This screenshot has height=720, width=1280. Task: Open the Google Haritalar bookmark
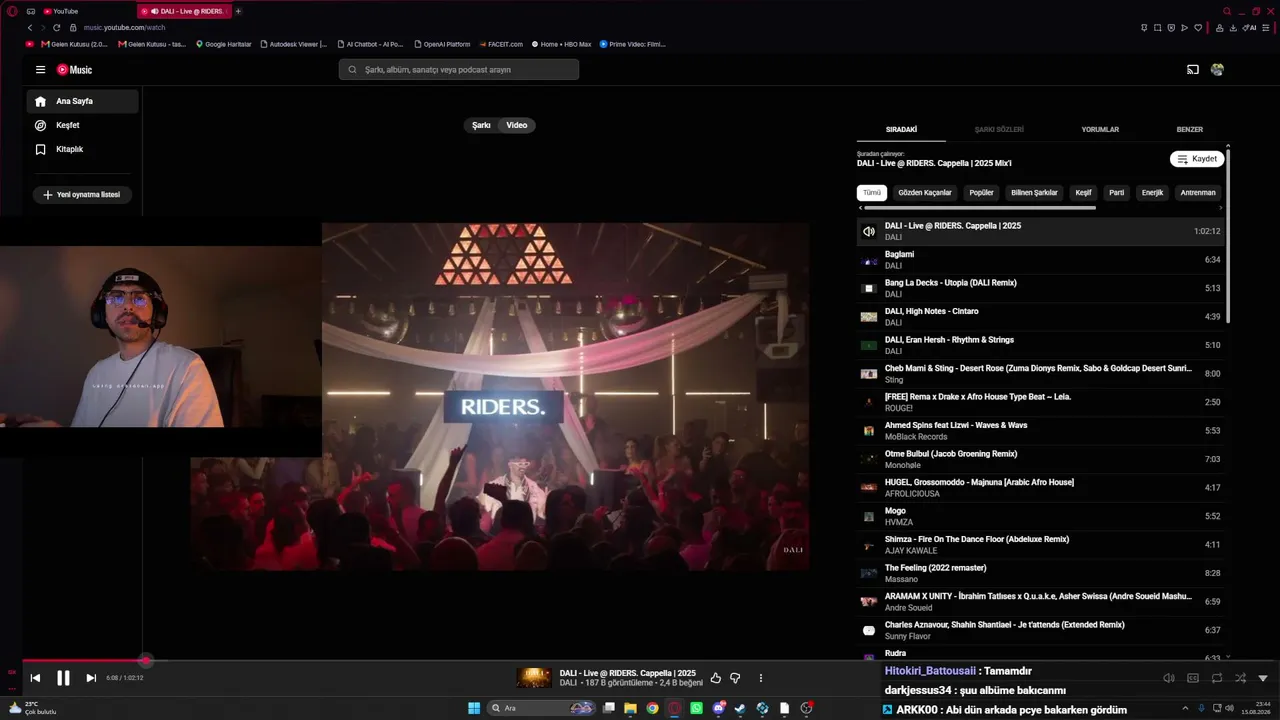[x=224, y=44]
